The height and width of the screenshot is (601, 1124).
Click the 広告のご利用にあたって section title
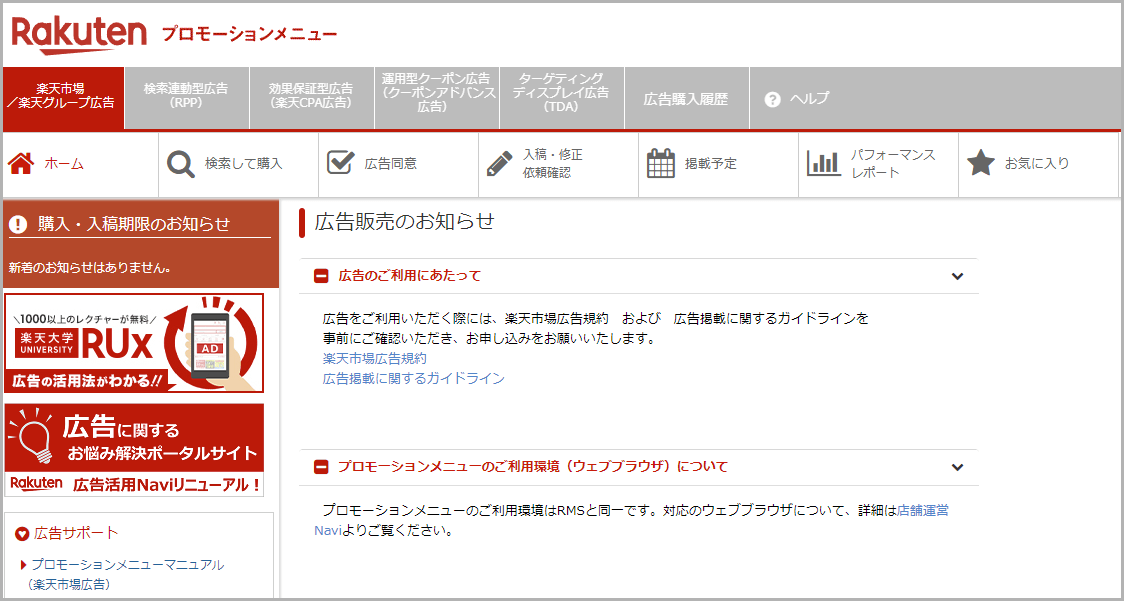(409, 276)
